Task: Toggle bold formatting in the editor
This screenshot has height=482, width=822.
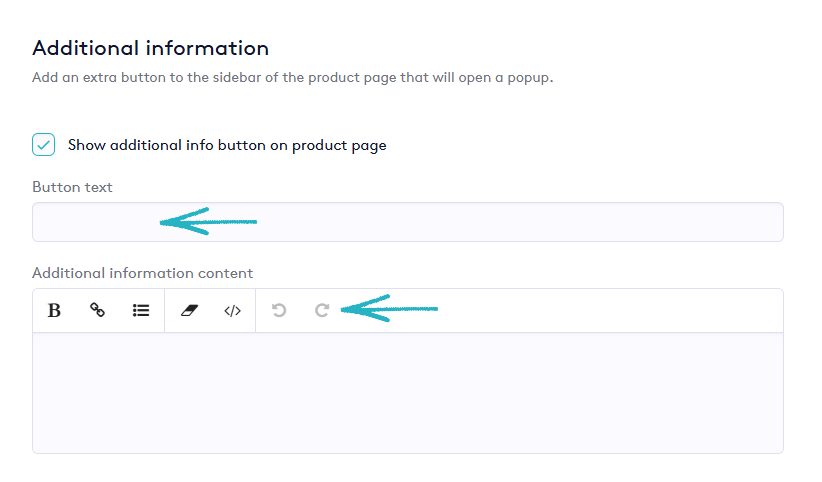Action: [x=55, y=311]
